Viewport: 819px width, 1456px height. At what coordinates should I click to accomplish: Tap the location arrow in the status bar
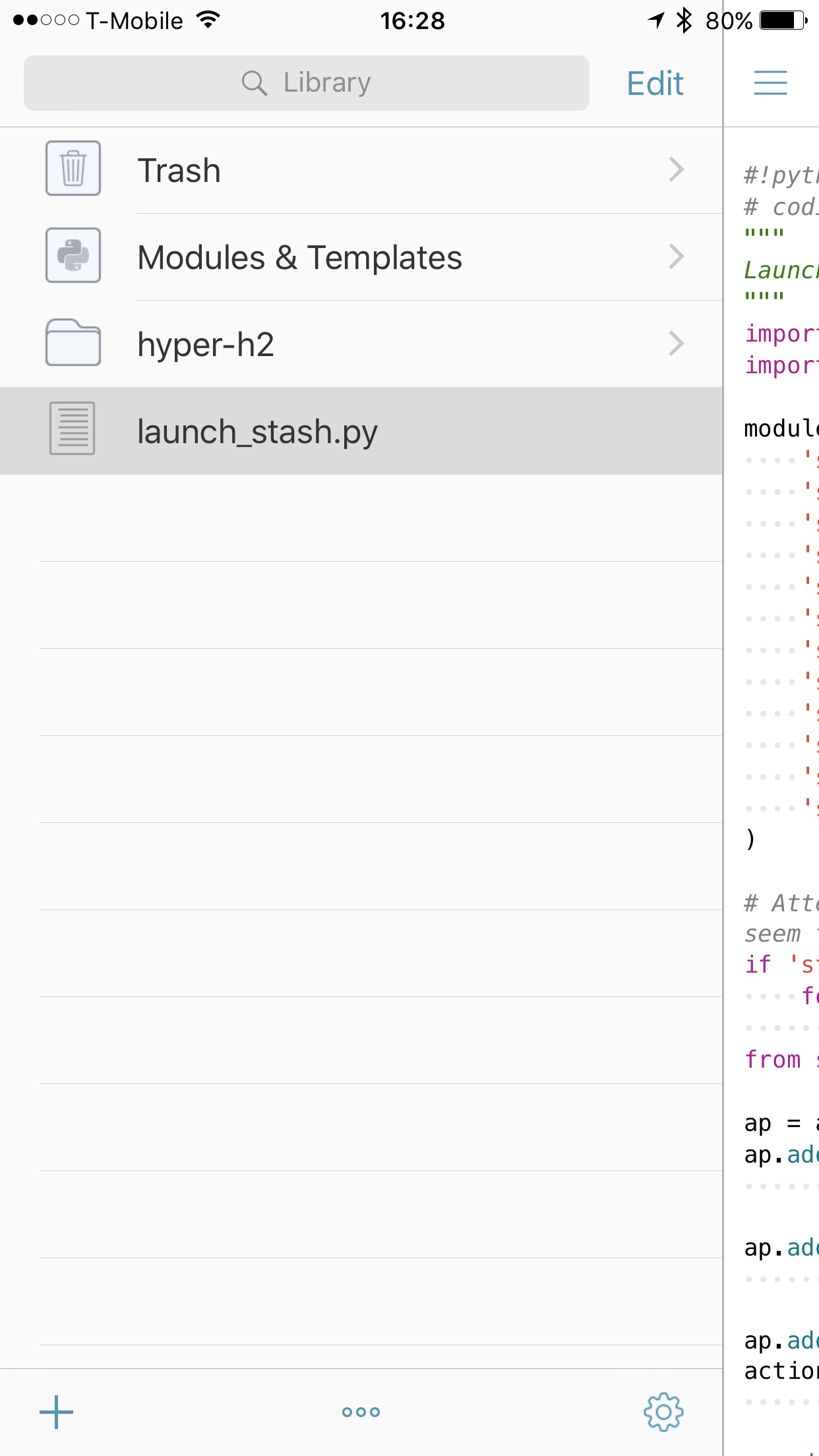point(656,20)
